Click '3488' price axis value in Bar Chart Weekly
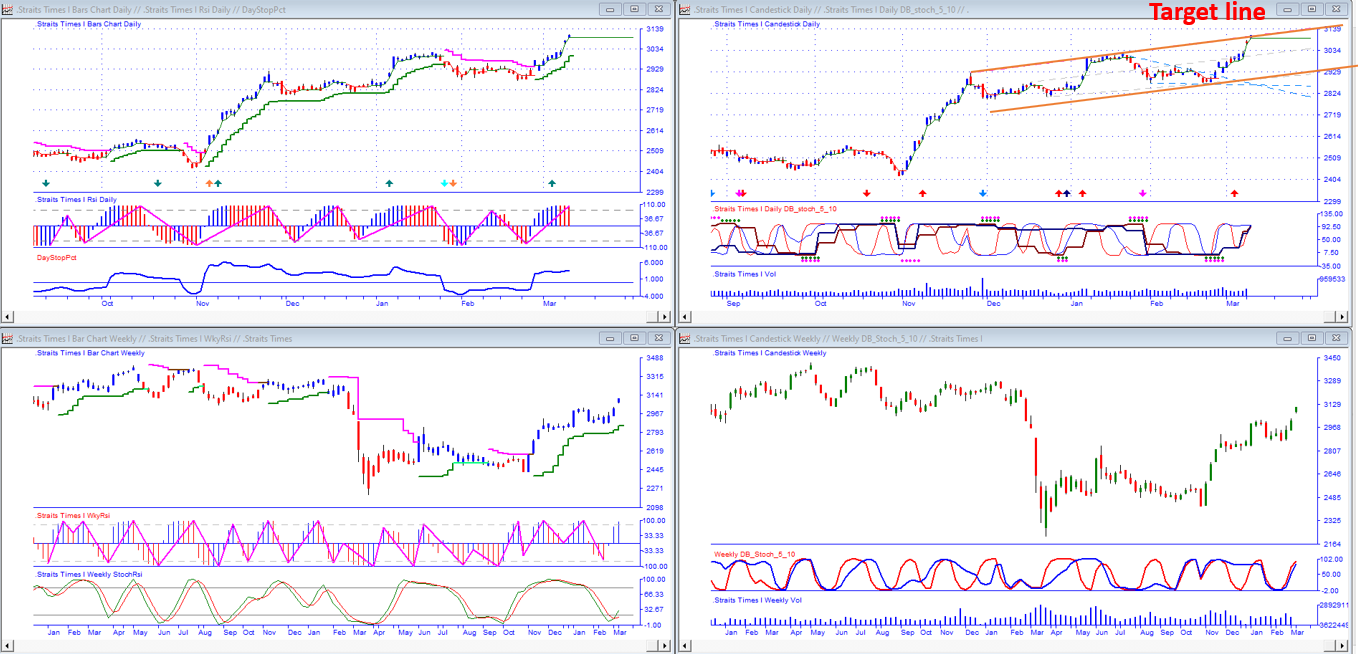Viewport: 1358px width, 654px height. tap(656, 358)
